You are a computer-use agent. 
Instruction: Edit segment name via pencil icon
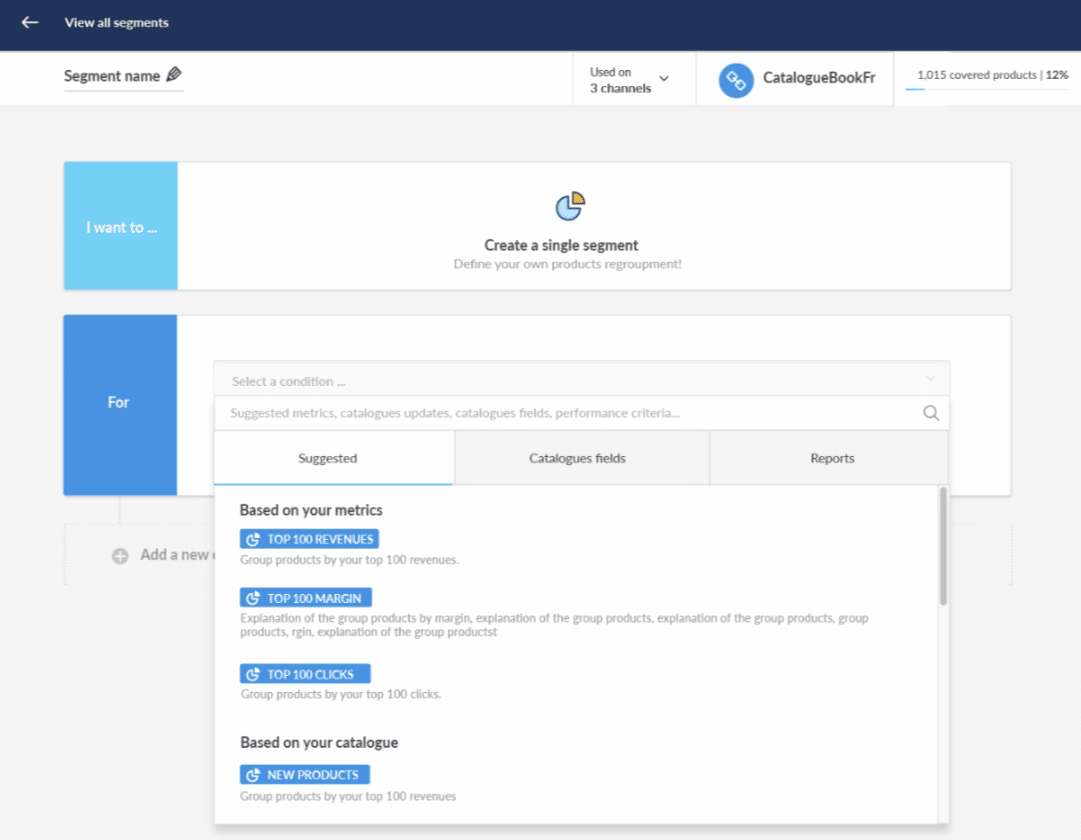click(x=174, y=74)
